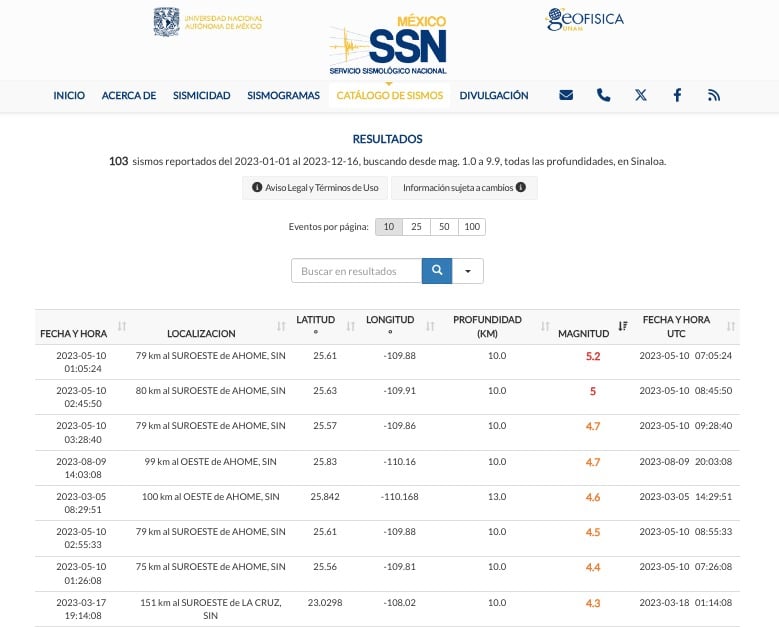Click longitude value -108.02
This screenshot has height=627, width=779.
pos(399,602)
